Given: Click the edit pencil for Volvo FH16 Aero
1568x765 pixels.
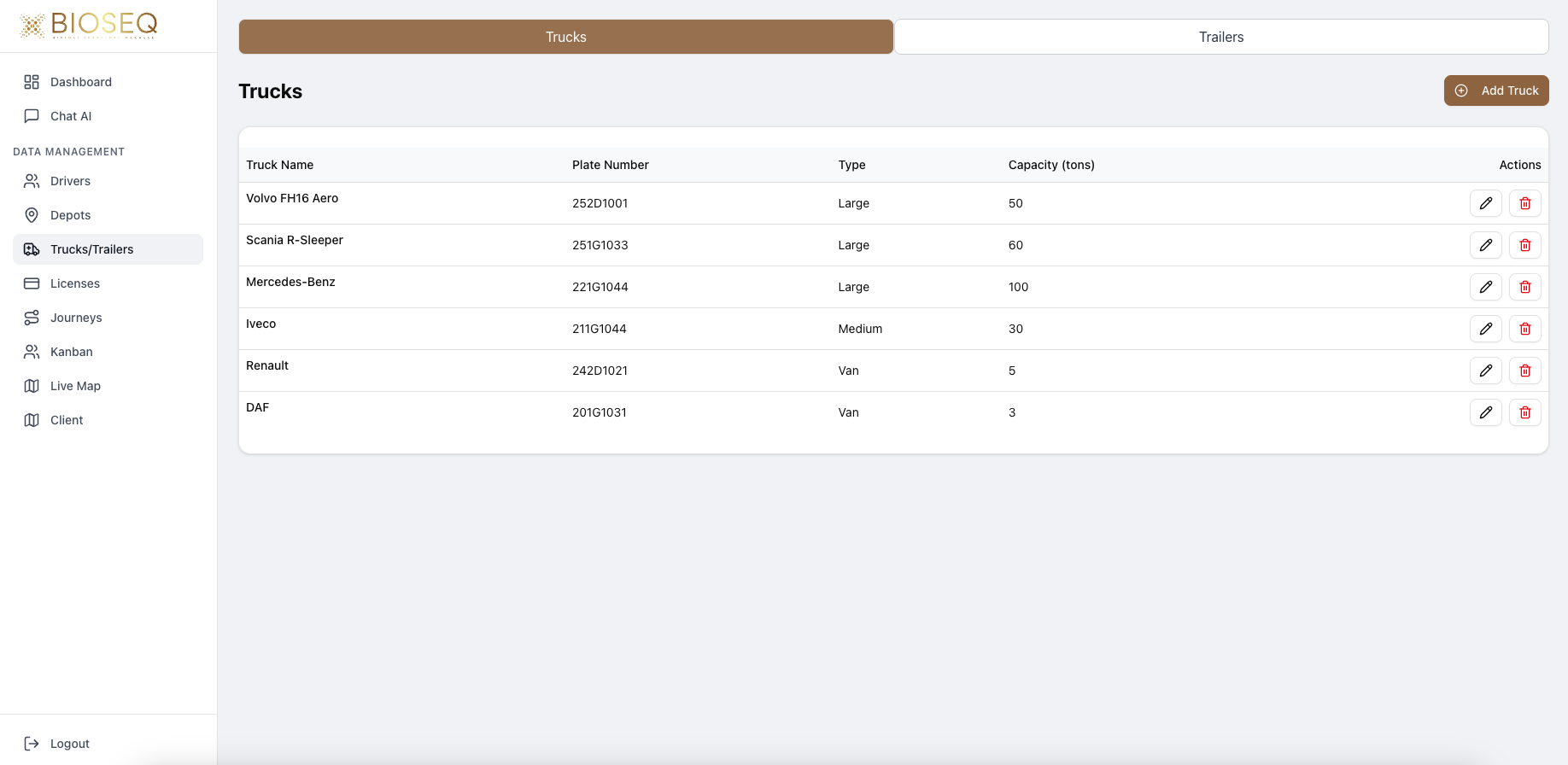Looking at the screenshot, I should point(1485,203).
